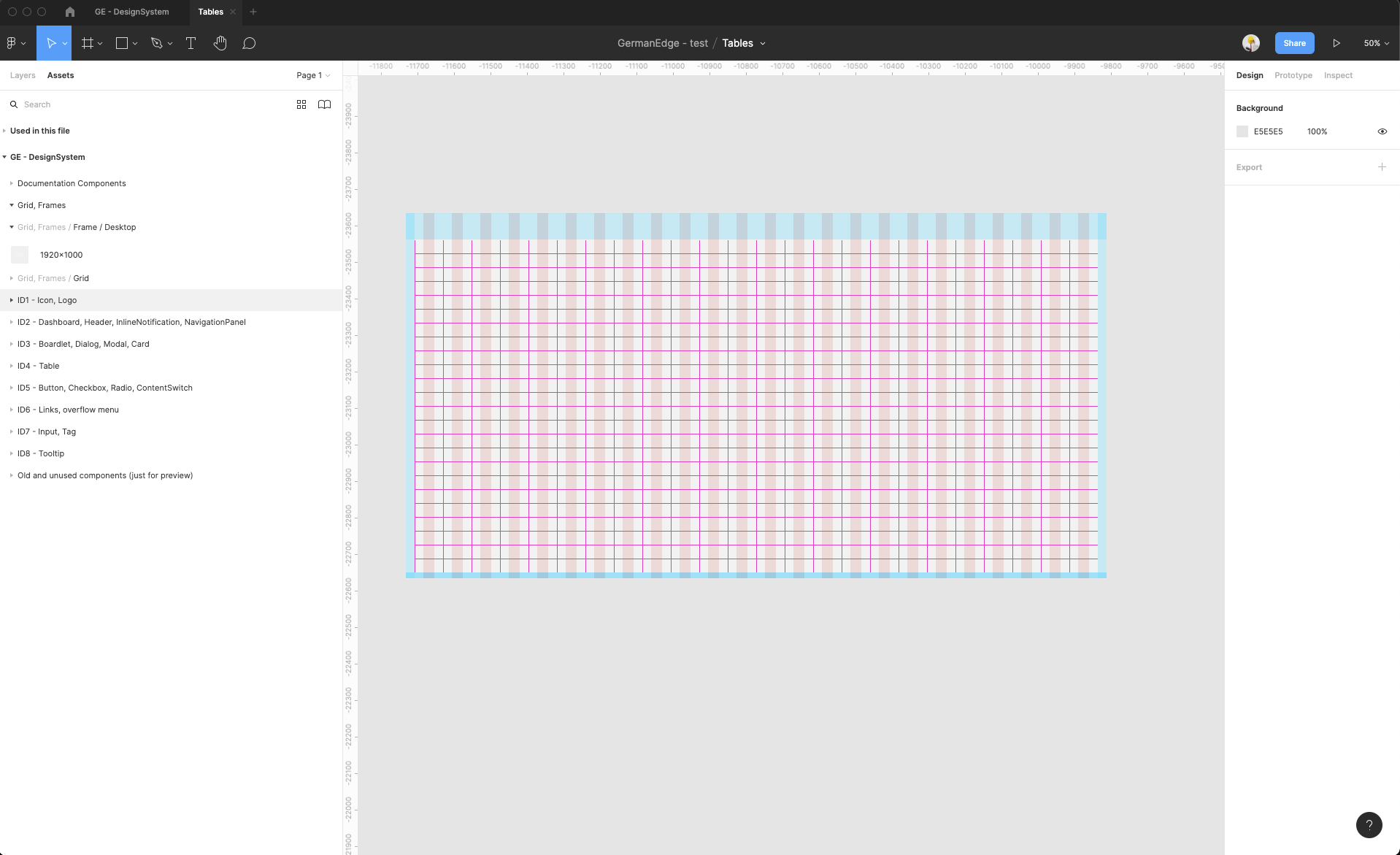
Task: Open the team library book icon
Action: point(325,104)
